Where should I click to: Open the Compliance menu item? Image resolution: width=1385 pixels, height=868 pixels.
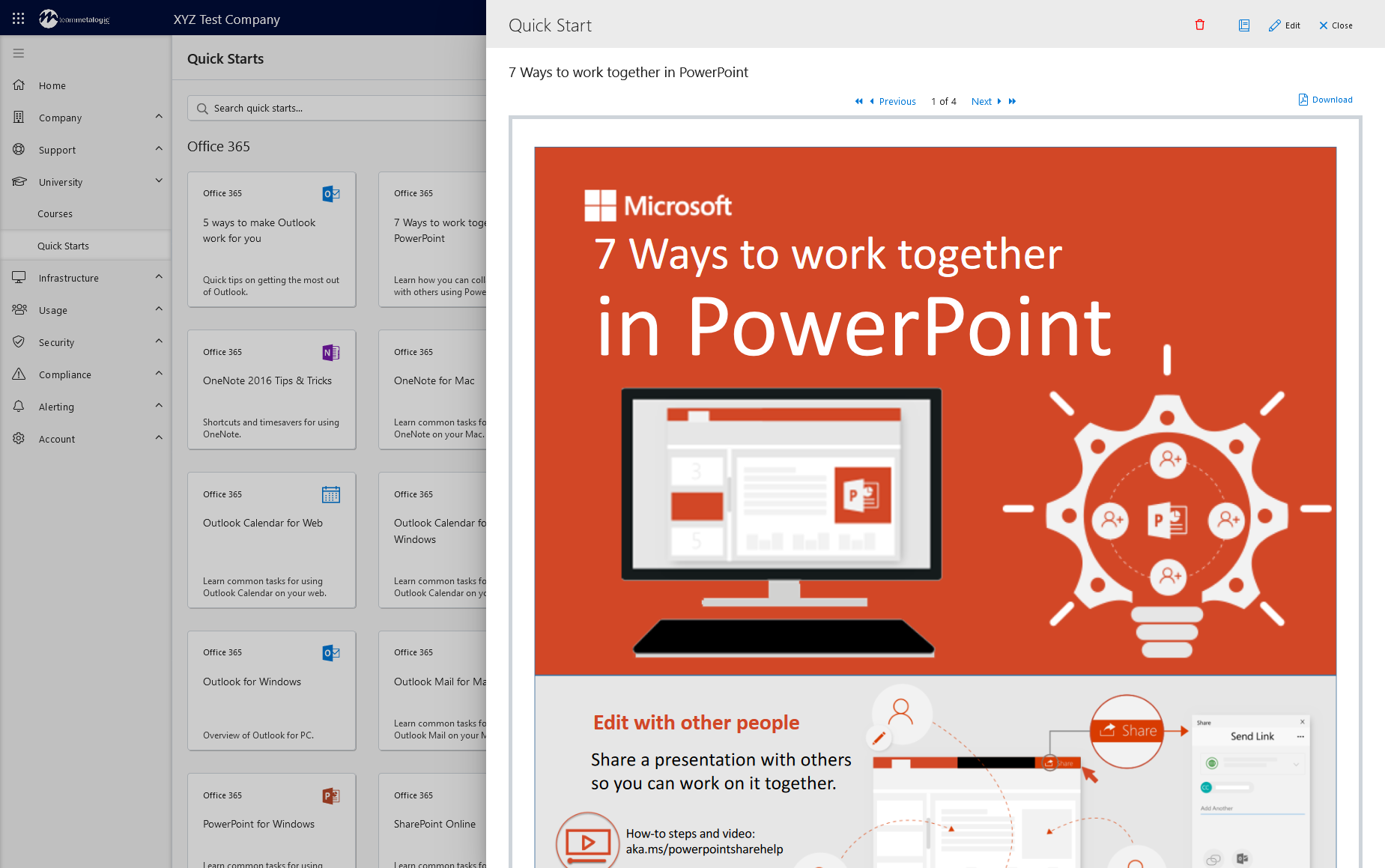tap(85, 374)
